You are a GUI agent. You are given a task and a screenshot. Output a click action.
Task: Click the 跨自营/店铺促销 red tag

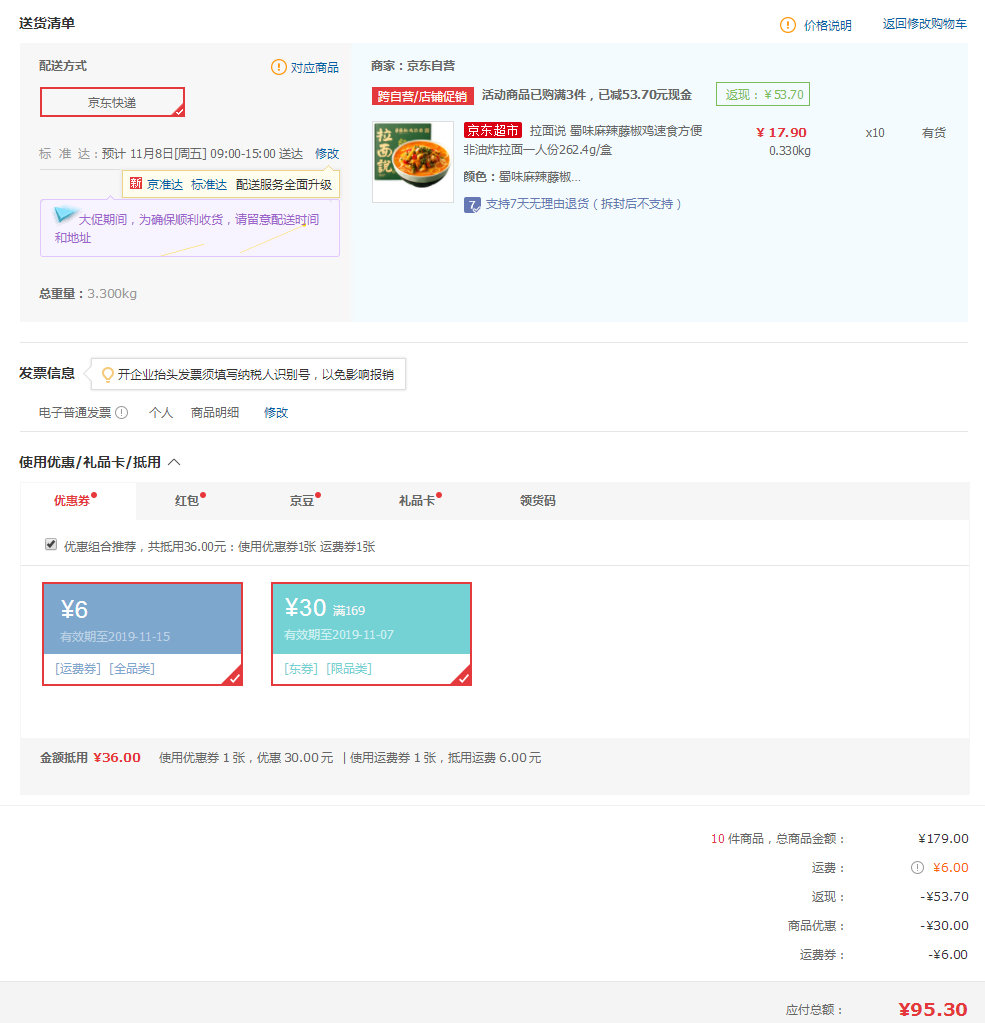point(422,96)
